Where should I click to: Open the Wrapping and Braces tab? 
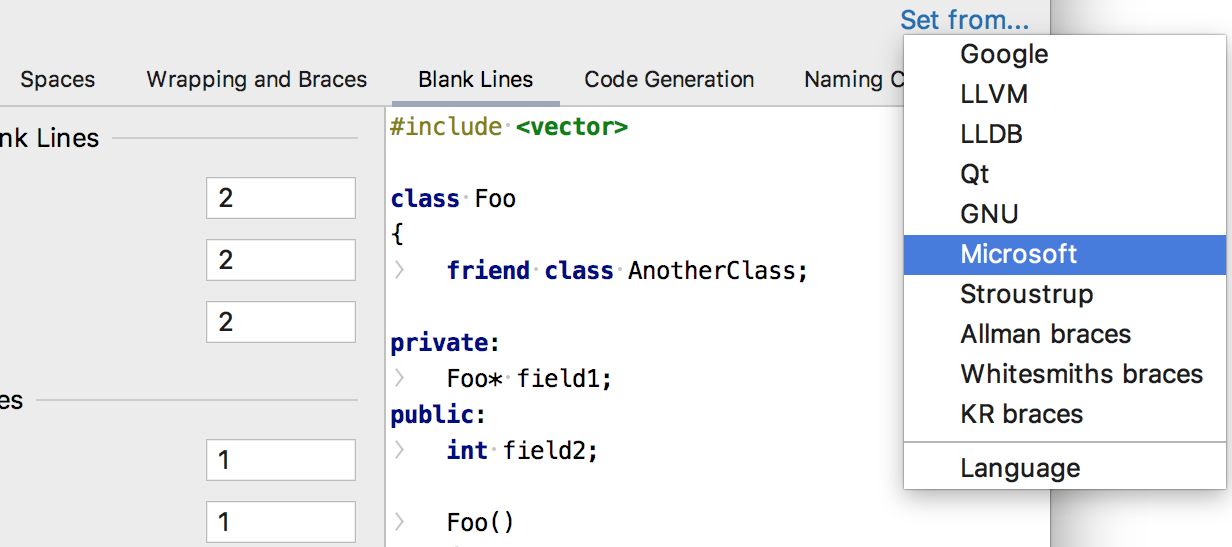tap(257, 80)
